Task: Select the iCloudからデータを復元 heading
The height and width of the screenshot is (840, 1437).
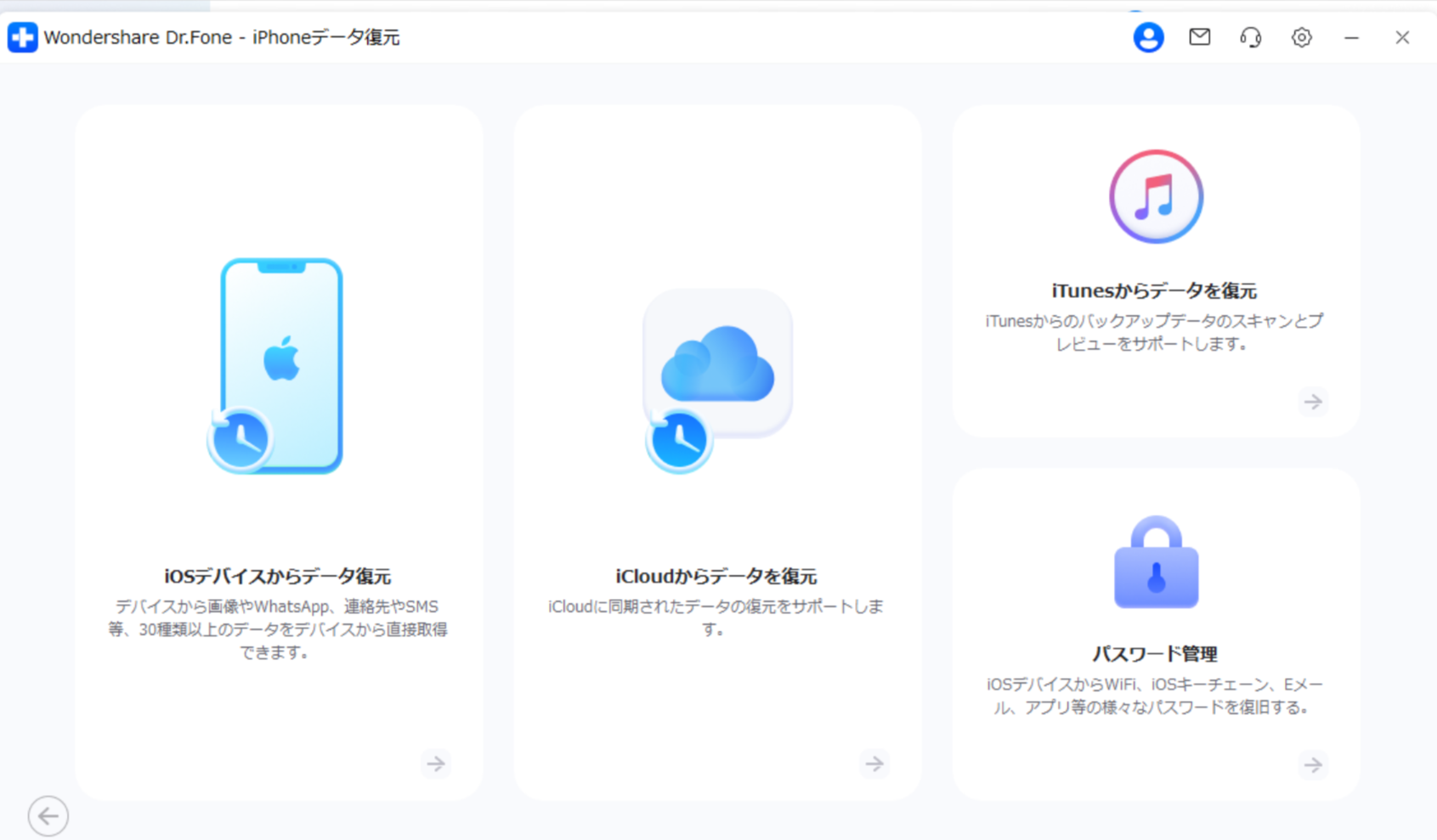Action: (716, 576)
